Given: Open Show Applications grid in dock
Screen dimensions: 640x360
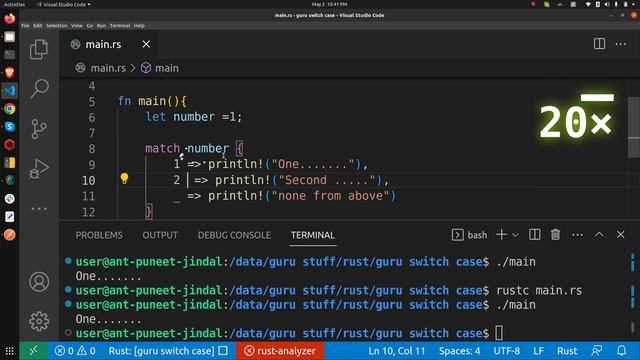Looking at the screenshot, I should [9, 351].
